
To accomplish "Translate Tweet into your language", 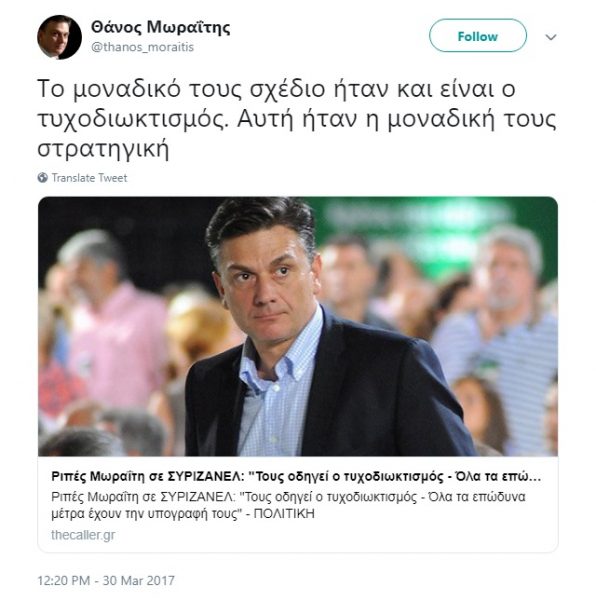I will [89, 178].
